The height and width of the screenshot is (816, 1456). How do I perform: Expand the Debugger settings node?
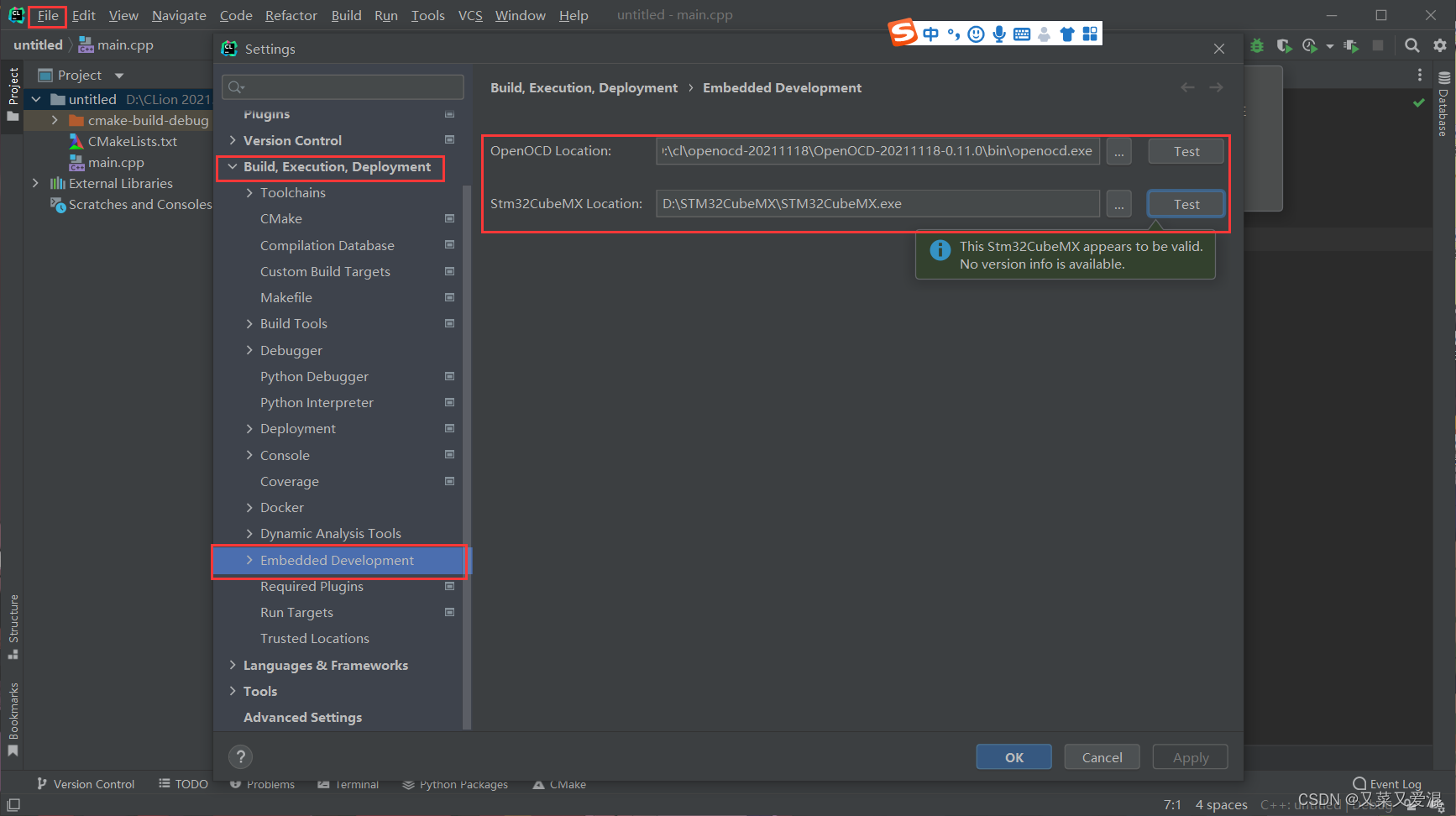point(249,350)
